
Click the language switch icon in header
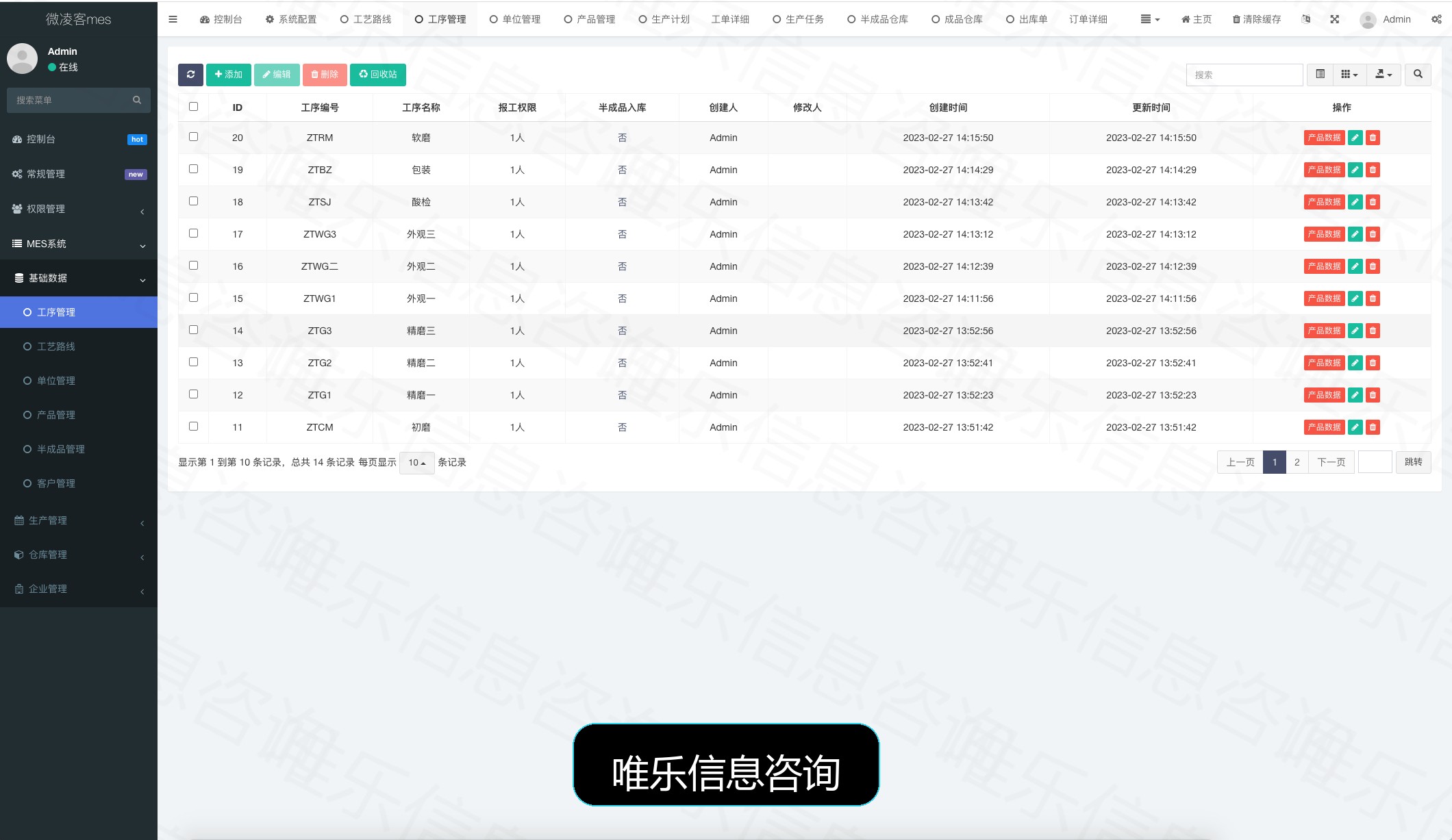coord(1305,19)
